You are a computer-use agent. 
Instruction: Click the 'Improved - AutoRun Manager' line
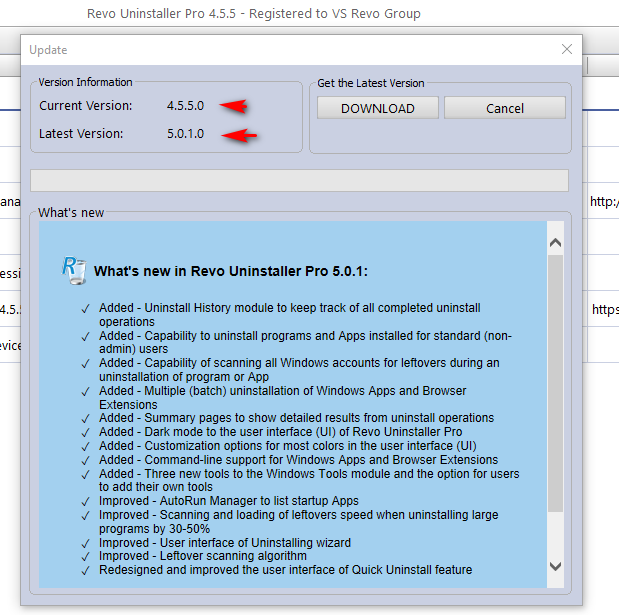[229, 501]
